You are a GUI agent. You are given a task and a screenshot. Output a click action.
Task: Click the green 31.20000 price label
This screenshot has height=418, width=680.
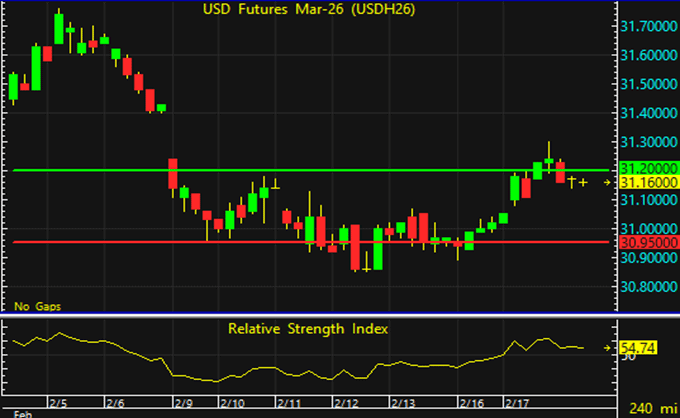(645, 170)
